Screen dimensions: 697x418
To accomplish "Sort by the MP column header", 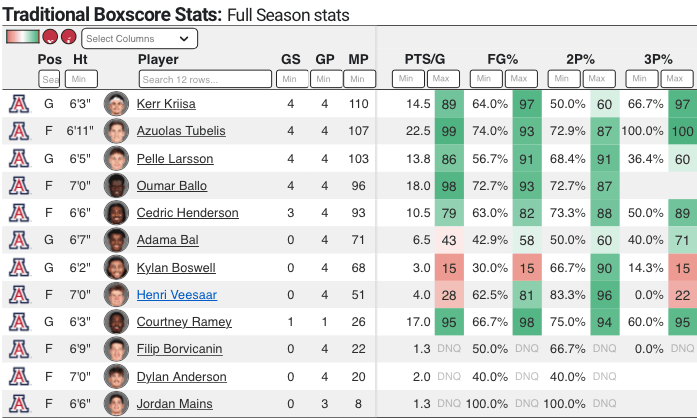I will click(x=358, y=59).
